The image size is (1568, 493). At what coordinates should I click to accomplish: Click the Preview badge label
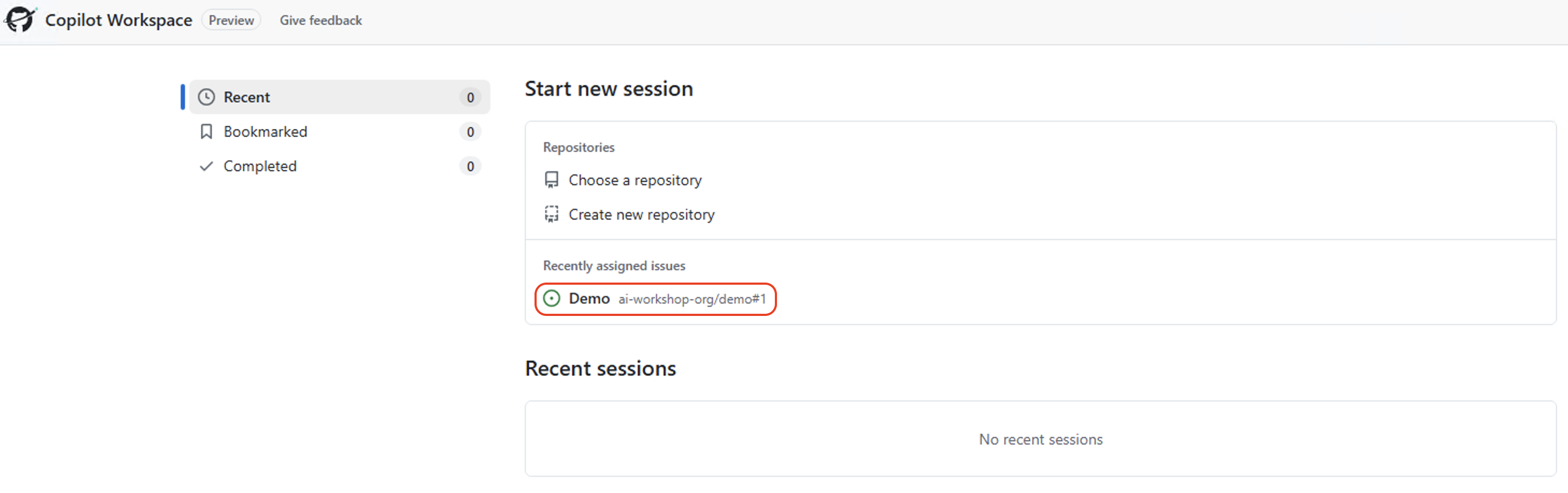(231, 20)
